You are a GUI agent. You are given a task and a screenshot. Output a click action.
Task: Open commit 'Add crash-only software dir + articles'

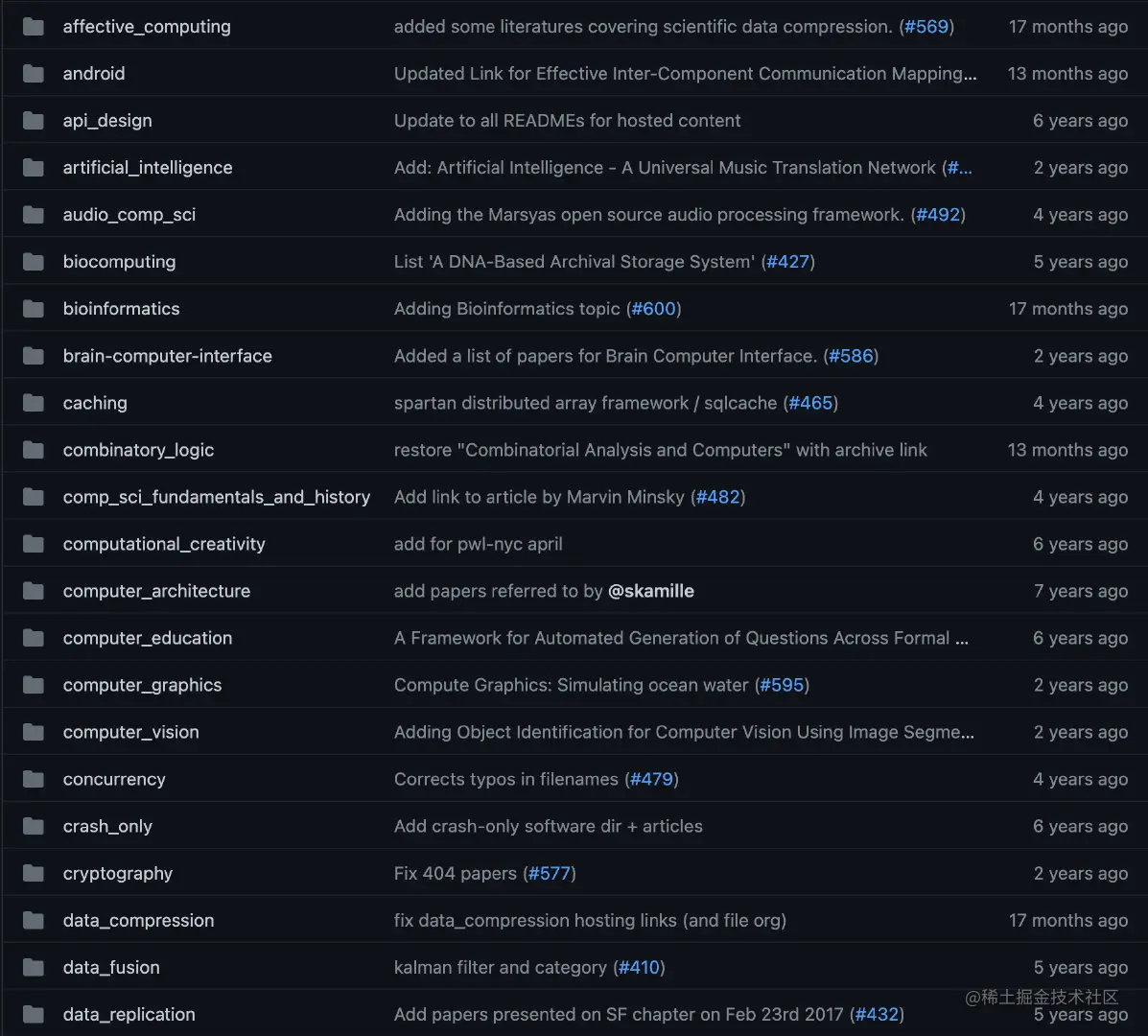(x=549, y=827)
